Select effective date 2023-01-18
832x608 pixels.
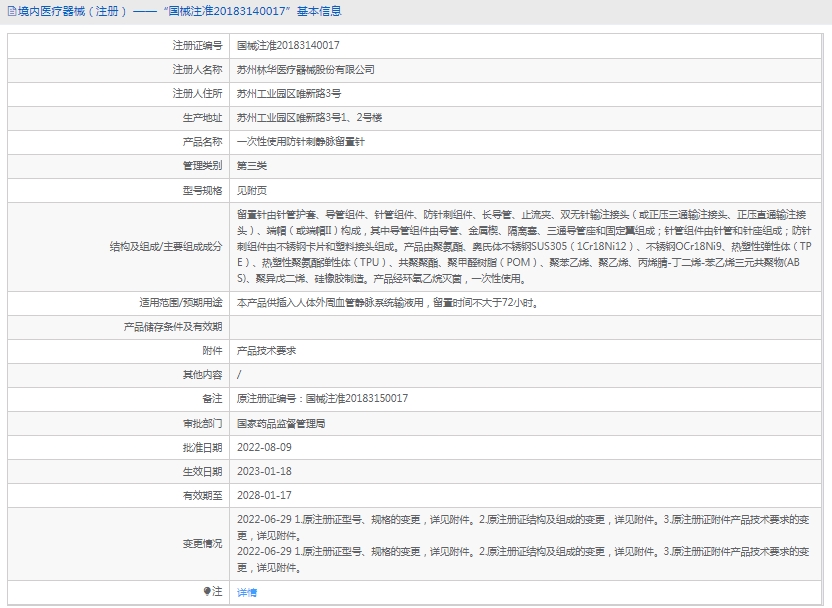click(x=264, y=471)
